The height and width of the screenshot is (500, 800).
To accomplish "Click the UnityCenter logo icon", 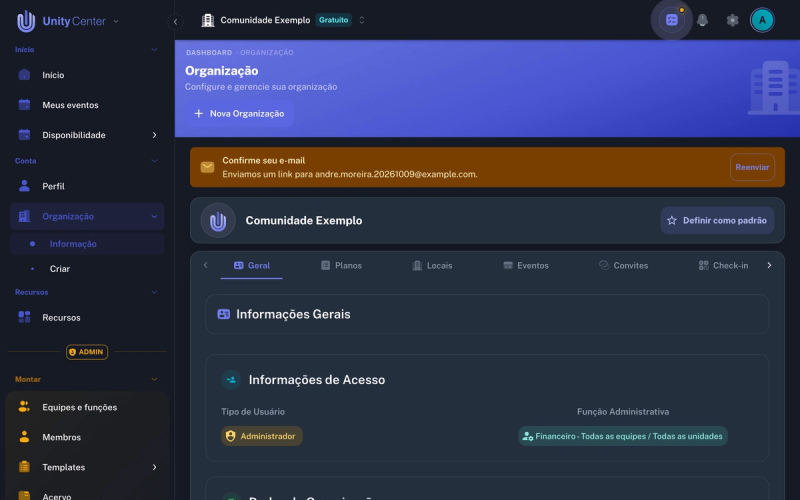I will [x=26, y=21].
